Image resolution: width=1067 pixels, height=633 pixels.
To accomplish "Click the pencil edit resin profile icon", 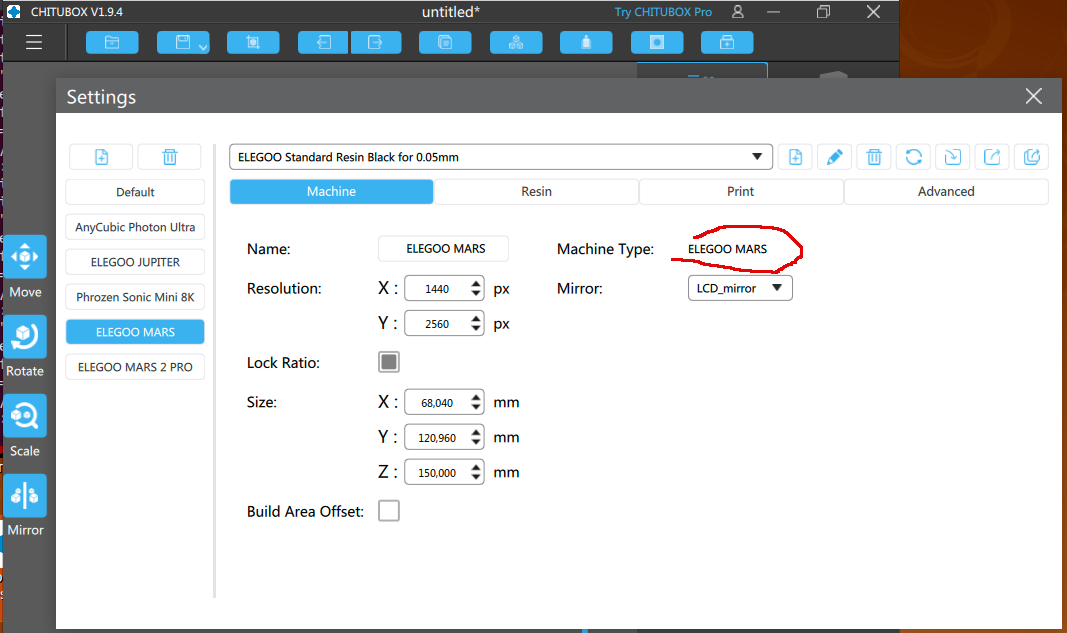I will click(834, 157).
